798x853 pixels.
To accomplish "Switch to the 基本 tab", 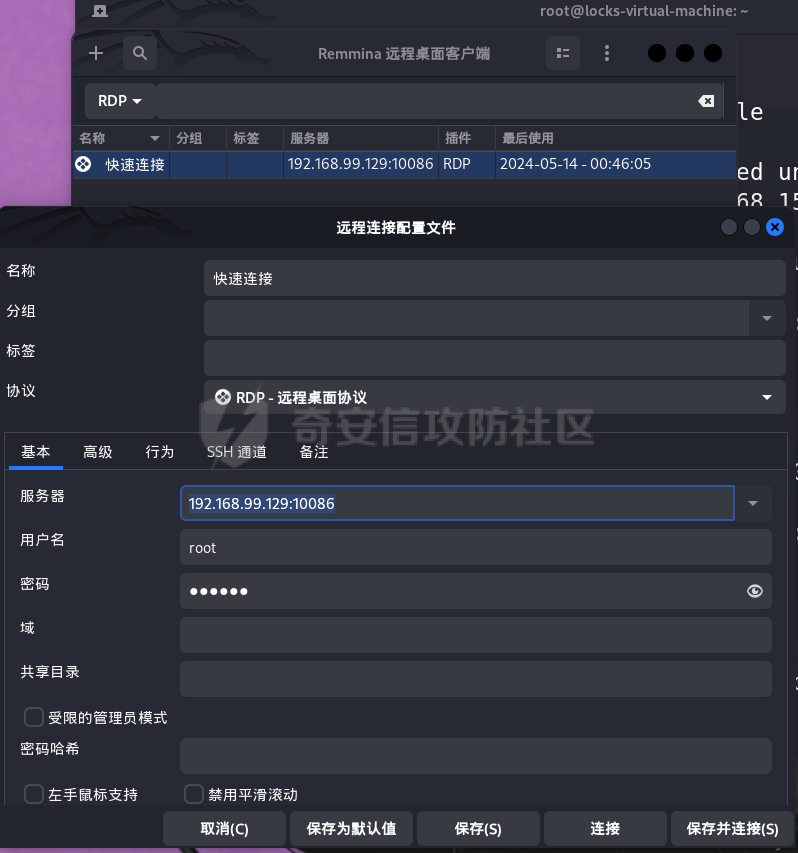I will [x=36, y=452].
